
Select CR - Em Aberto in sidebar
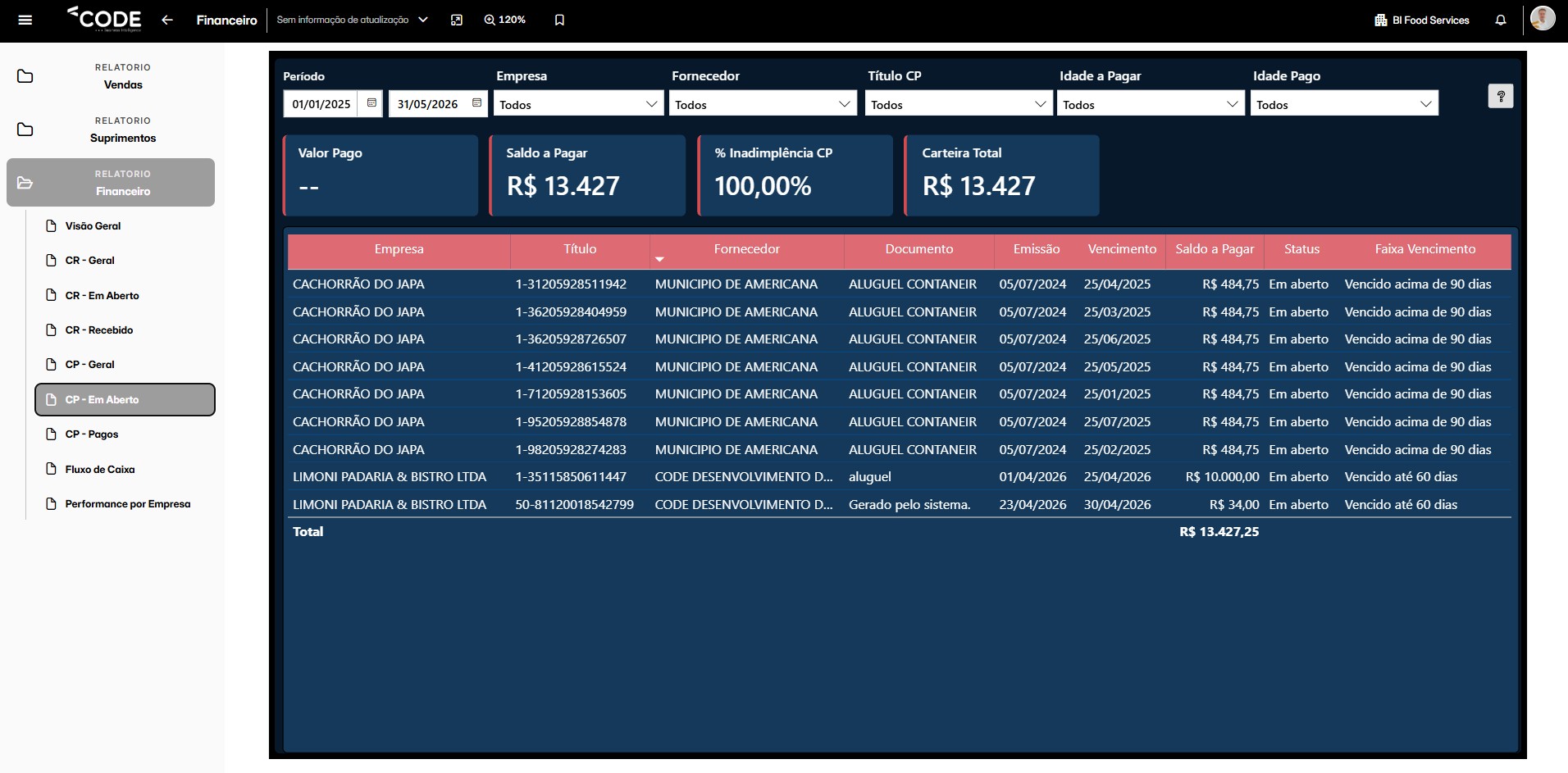coord(103,295)
